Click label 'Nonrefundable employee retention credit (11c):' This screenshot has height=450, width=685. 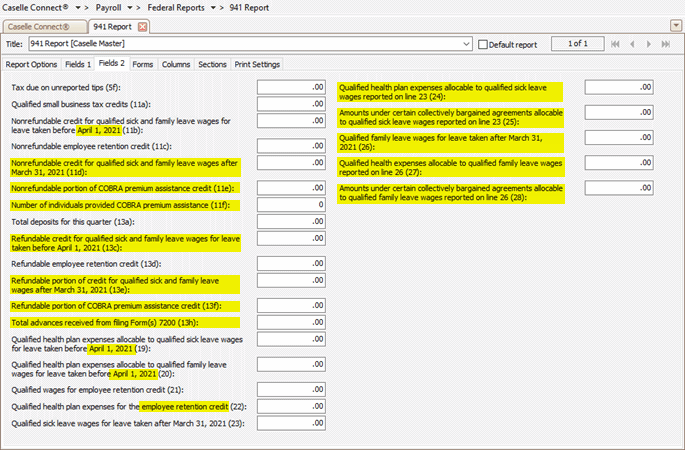pos(91,146)
